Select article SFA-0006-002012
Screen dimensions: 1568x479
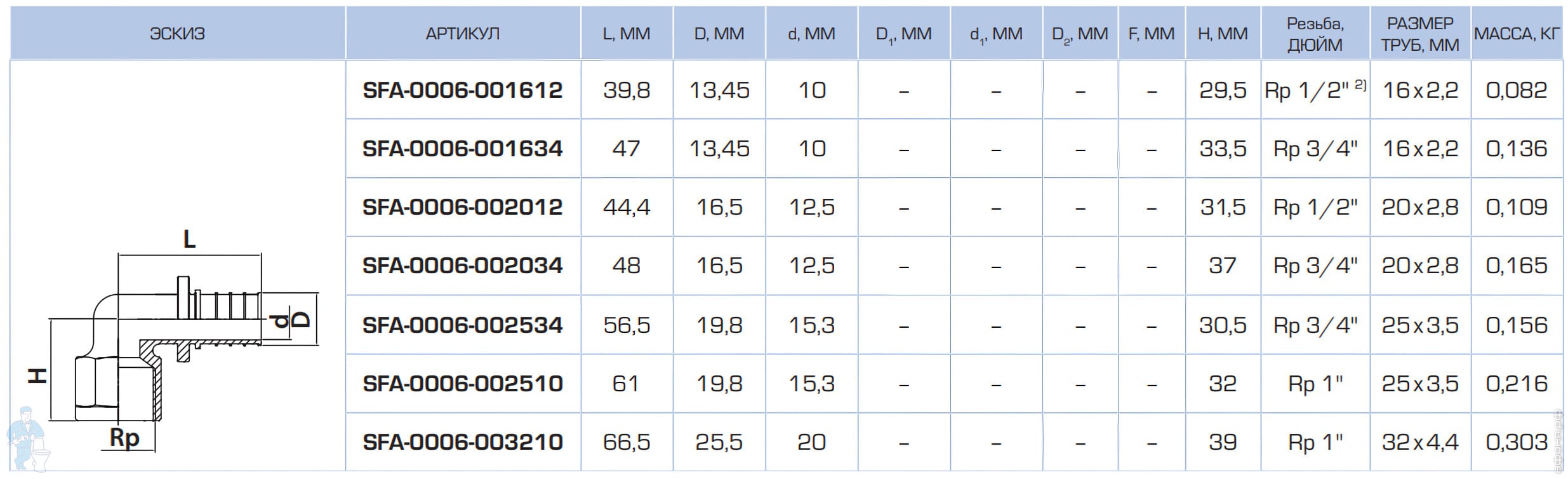coord(462,207)
